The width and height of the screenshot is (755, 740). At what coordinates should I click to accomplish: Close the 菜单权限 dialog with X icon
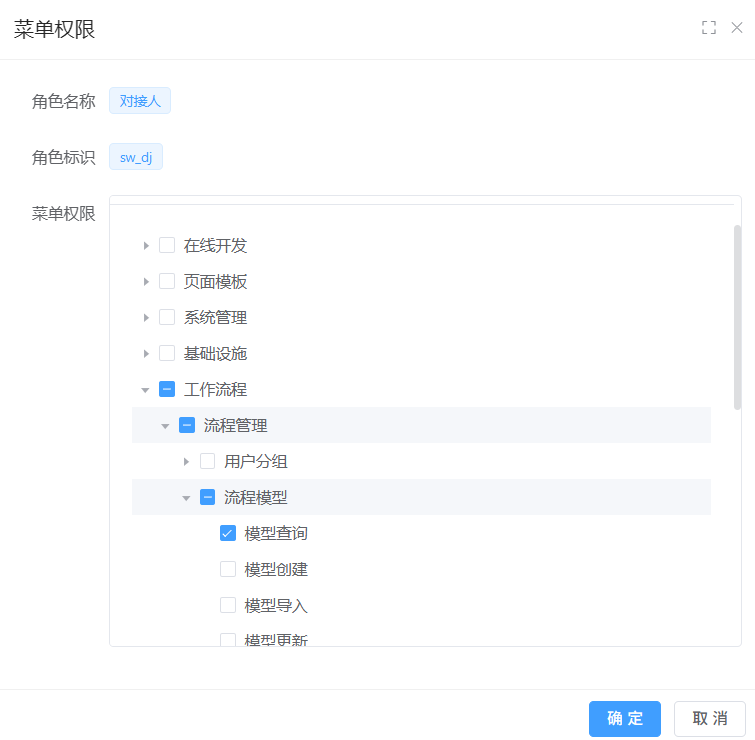click(737, 28)
